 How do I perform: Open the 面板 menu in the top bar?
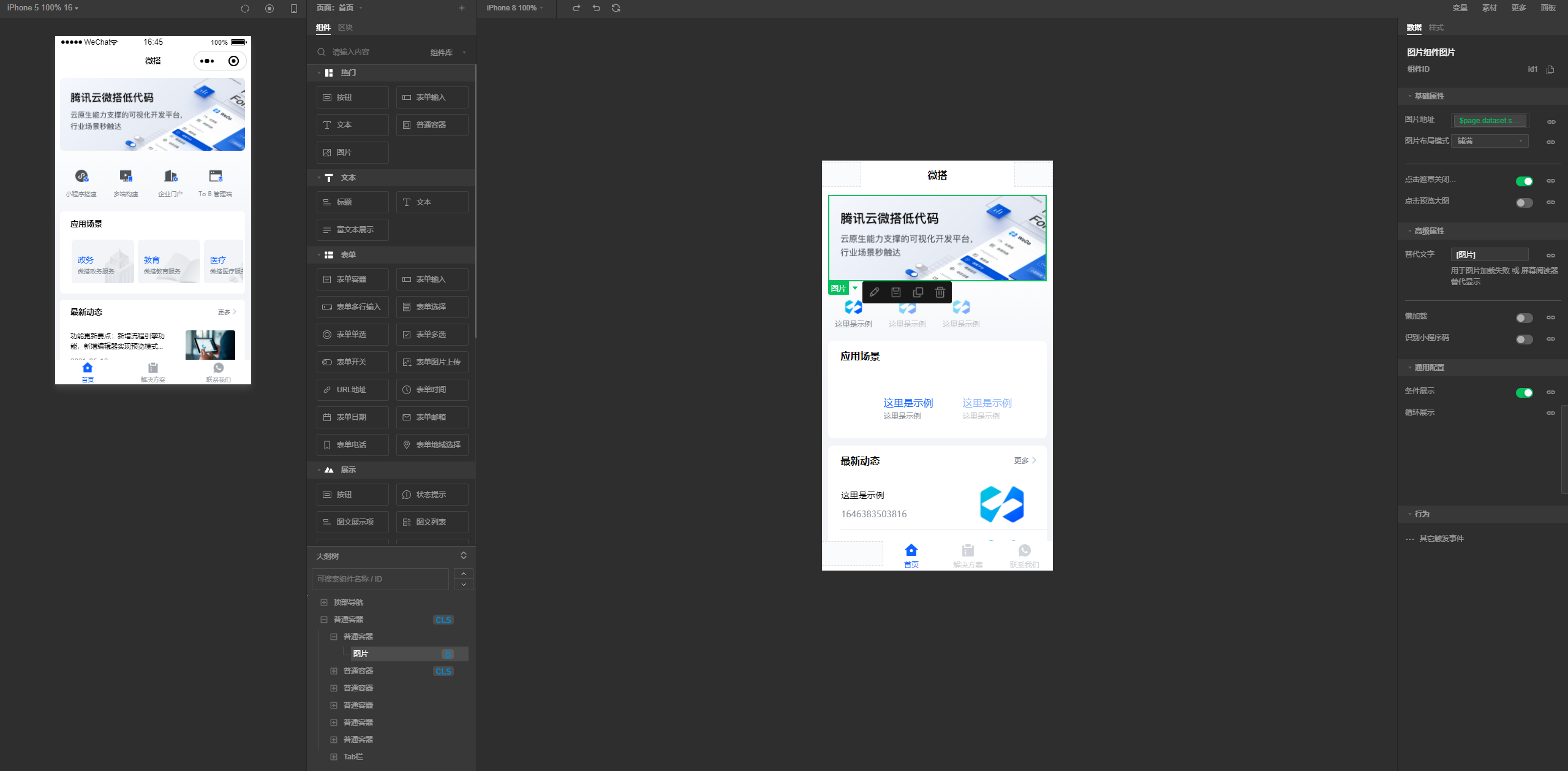click(x=1548, y=8)
